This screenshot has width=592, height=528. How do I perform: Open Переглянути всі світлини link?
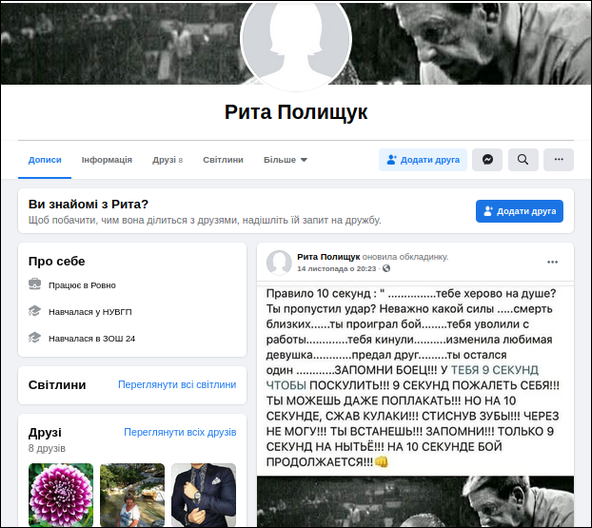pos(177,384)
